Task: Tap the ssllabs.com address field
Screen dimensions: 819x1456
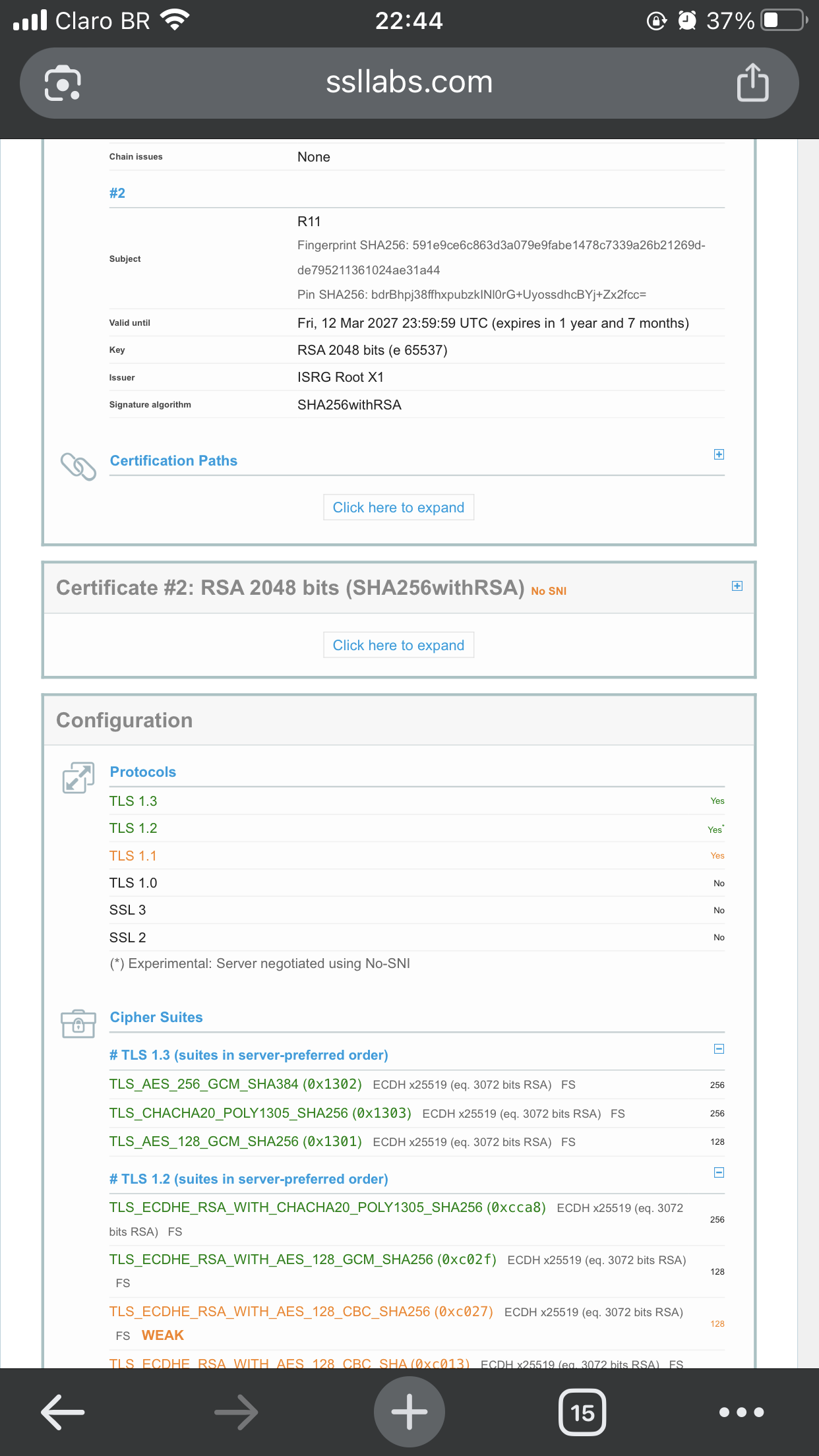Action: point(409,83)
